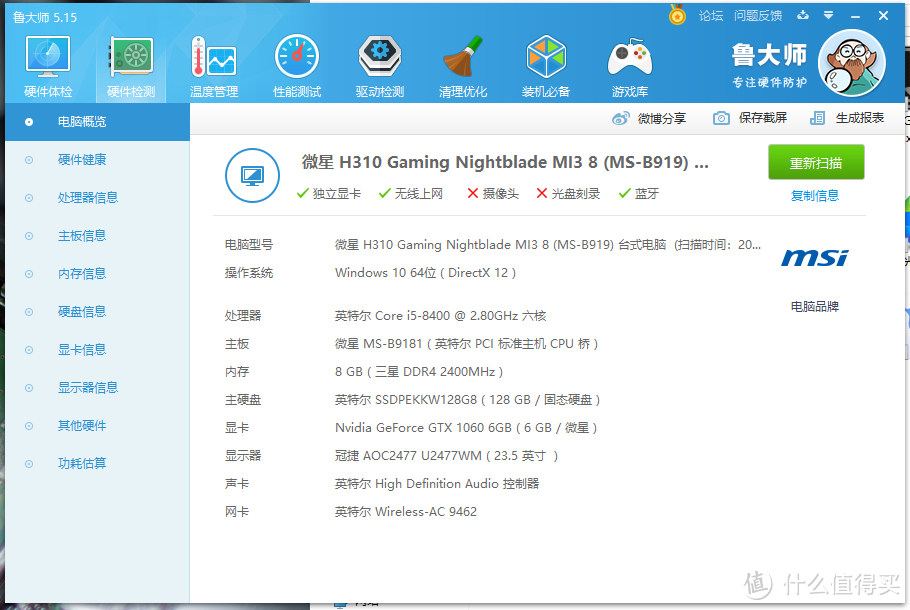Click the 8 GB 三星 DDR4 memory value
Screen dimensions: 910x610
419,371
